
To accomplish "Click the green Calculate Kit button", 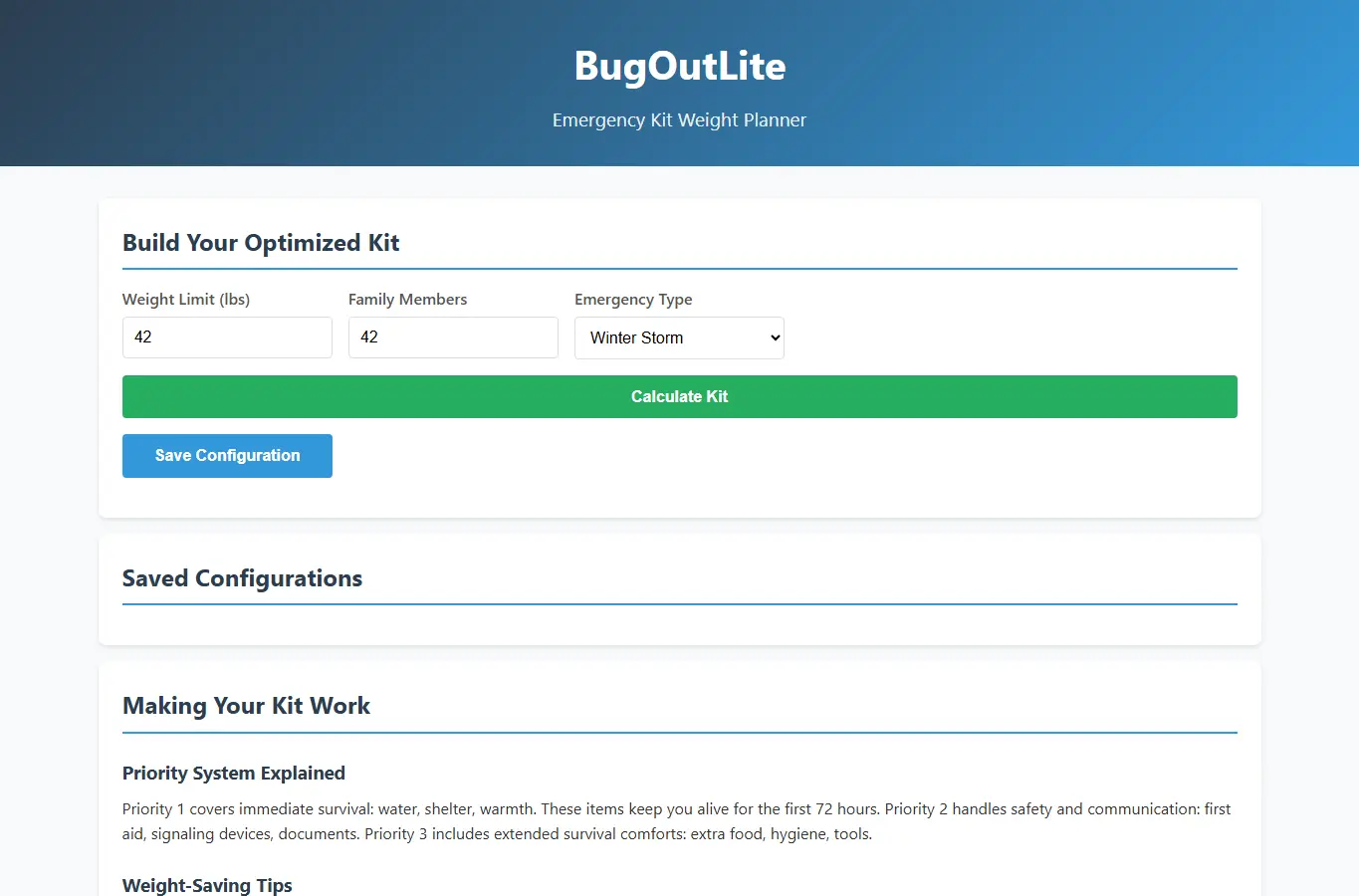I will click(x=680, y=396).
